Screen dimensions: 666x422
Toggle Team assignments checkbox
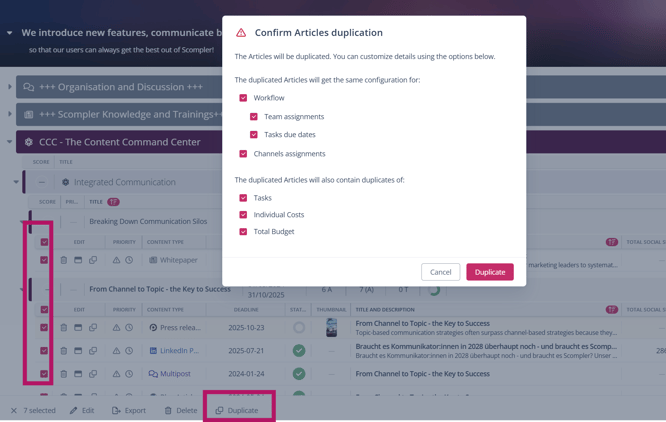point(254,116)
